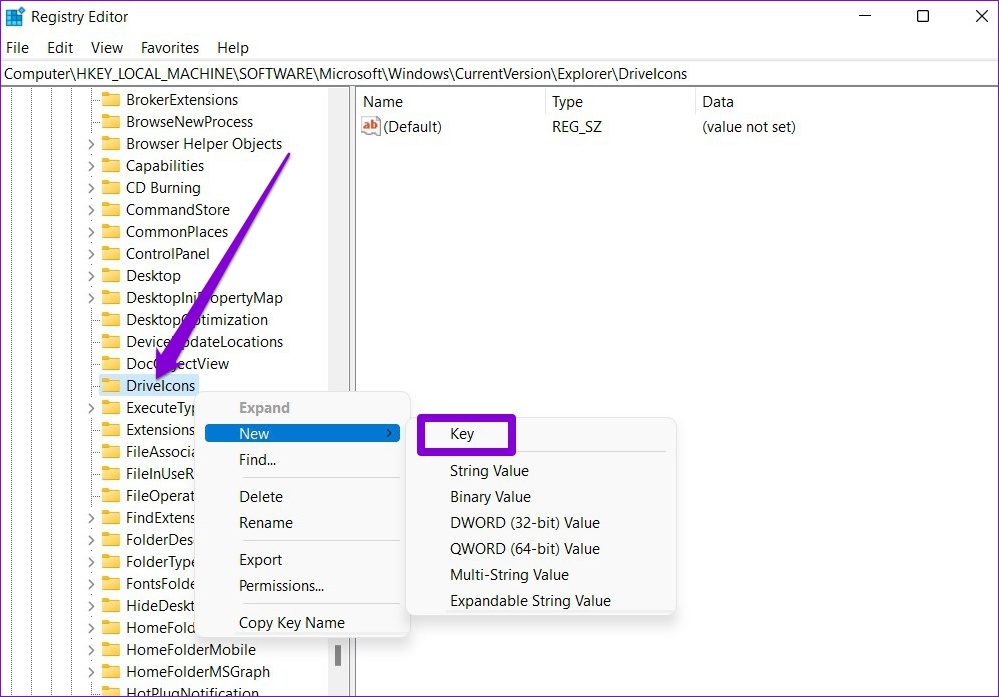Image resolution: width=999 pixels, height=697 pixels.
Task: Expand the HomeFolderMSGraph key
Action: tap(90, 672)
